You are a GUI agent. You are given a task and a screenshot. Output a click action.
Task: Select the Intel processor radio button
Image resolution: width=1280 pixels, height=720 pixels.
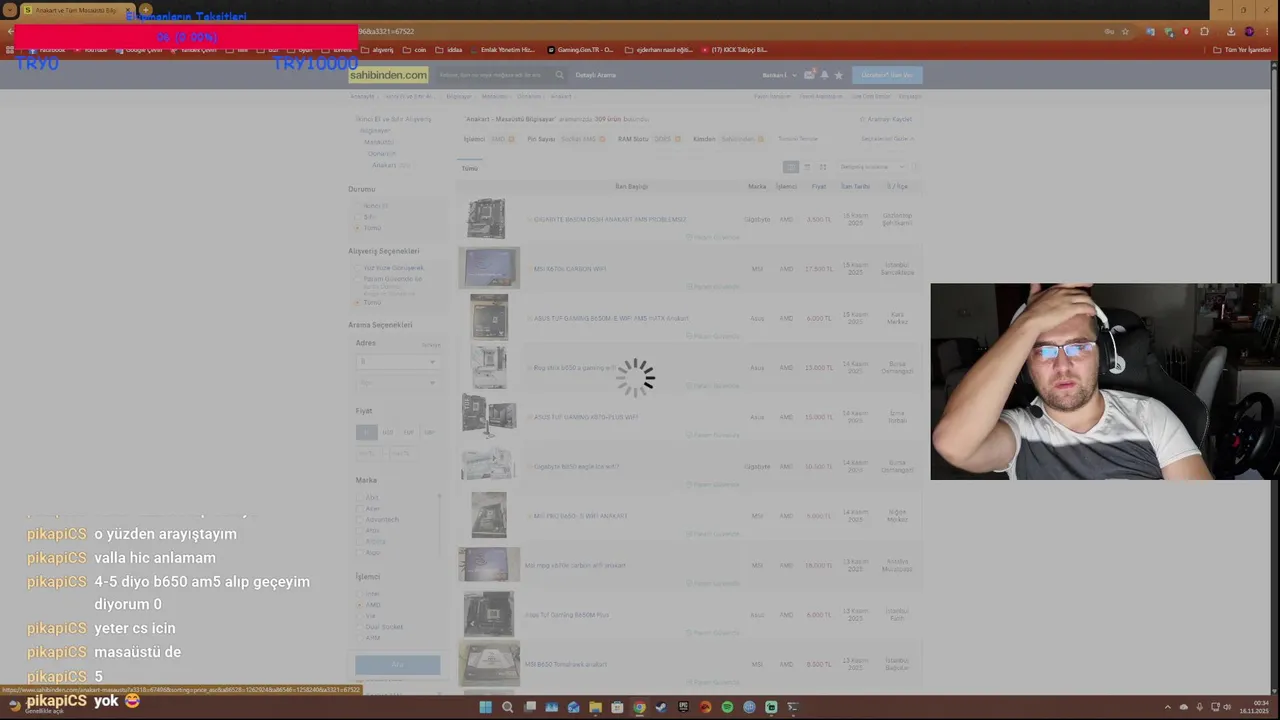coord(360,594)
